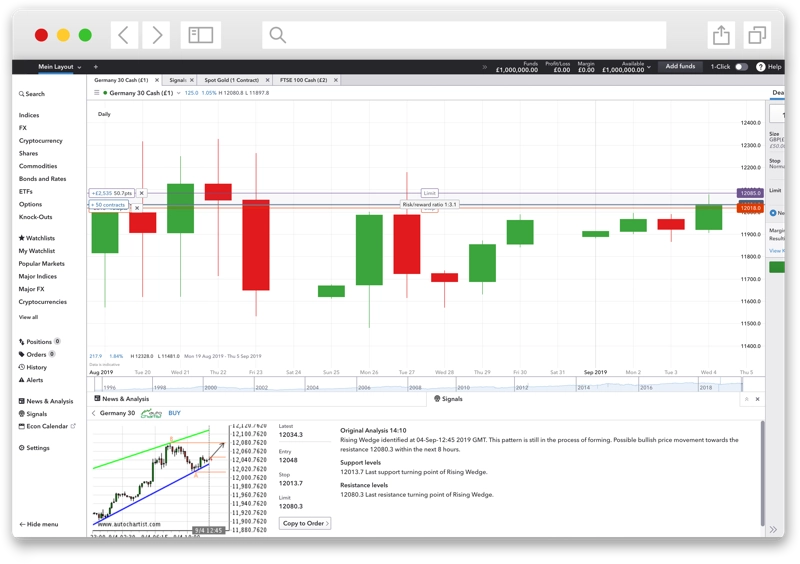
Task: Open Cryptocurrencies watchlist
Action: [x=42, y=302]
